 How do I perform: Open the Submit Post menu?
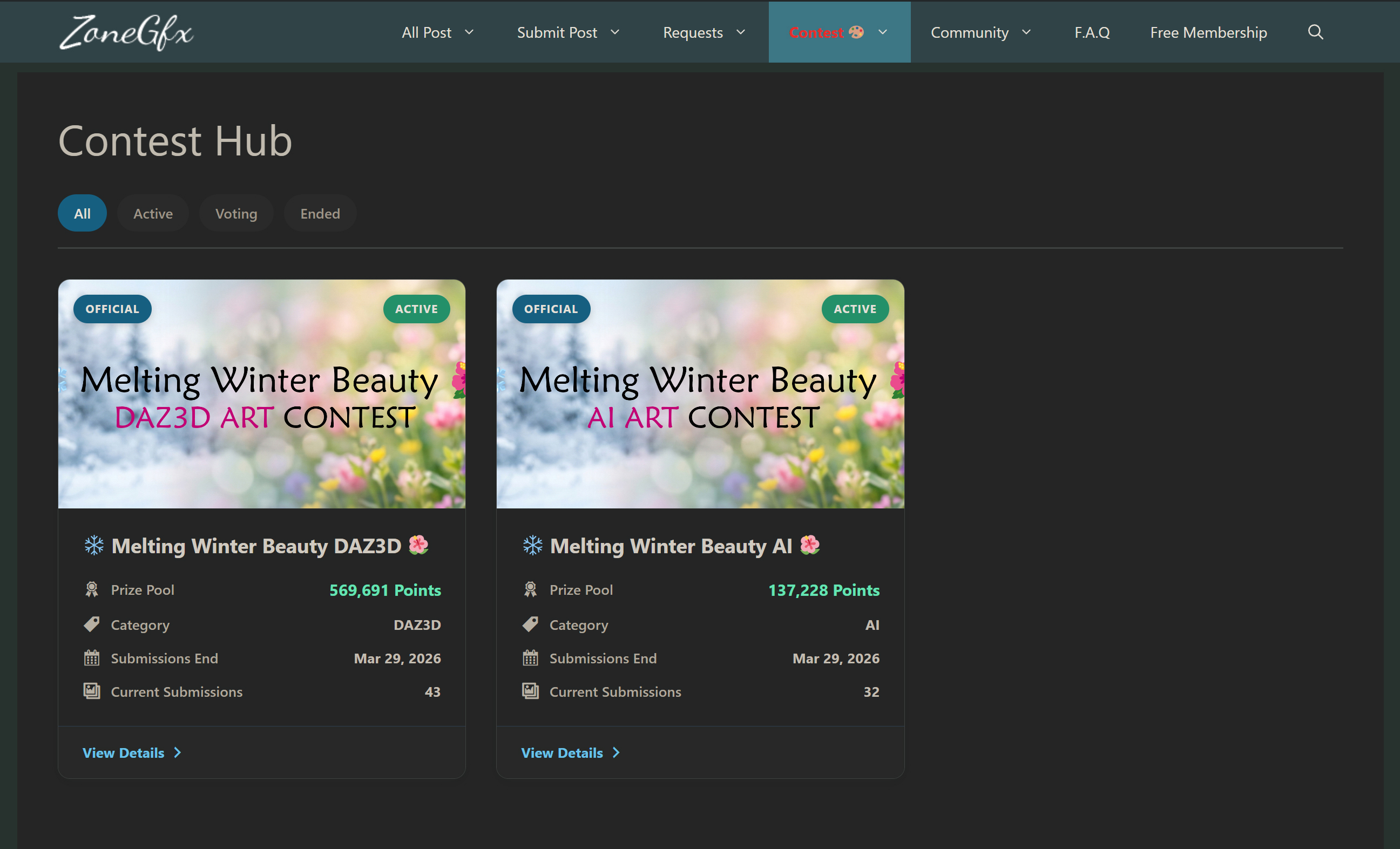pos(557,32)
